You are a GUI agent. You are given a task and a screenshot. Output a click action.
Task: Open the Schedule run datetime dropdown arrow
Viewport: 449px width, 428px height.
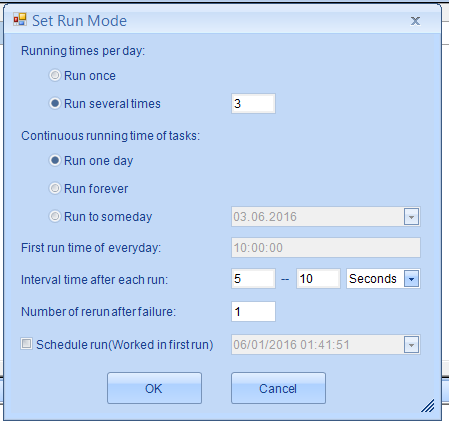411,345
